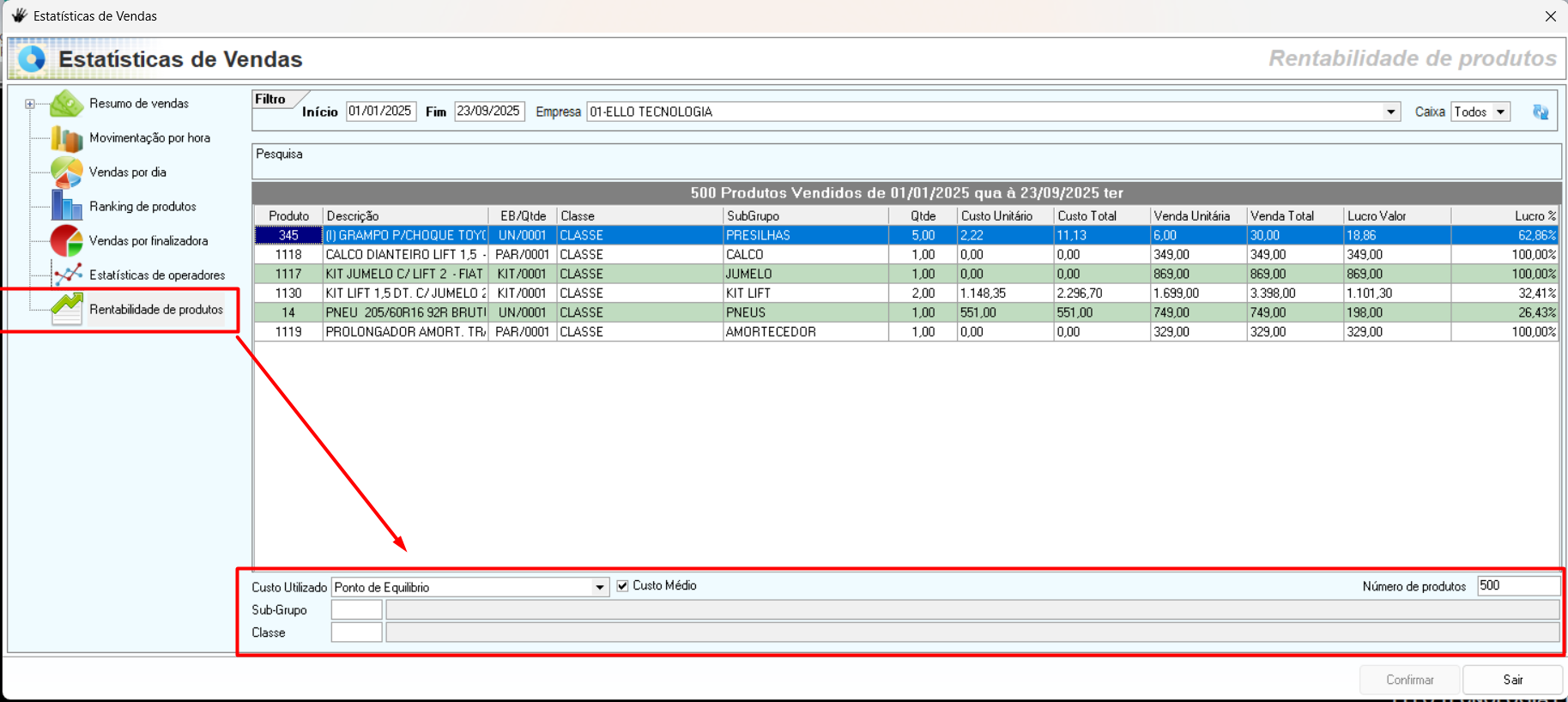Screen dimensions: 1568x702
Task: Expand the Resumo de vendas tree node
Action: point(30,104)
